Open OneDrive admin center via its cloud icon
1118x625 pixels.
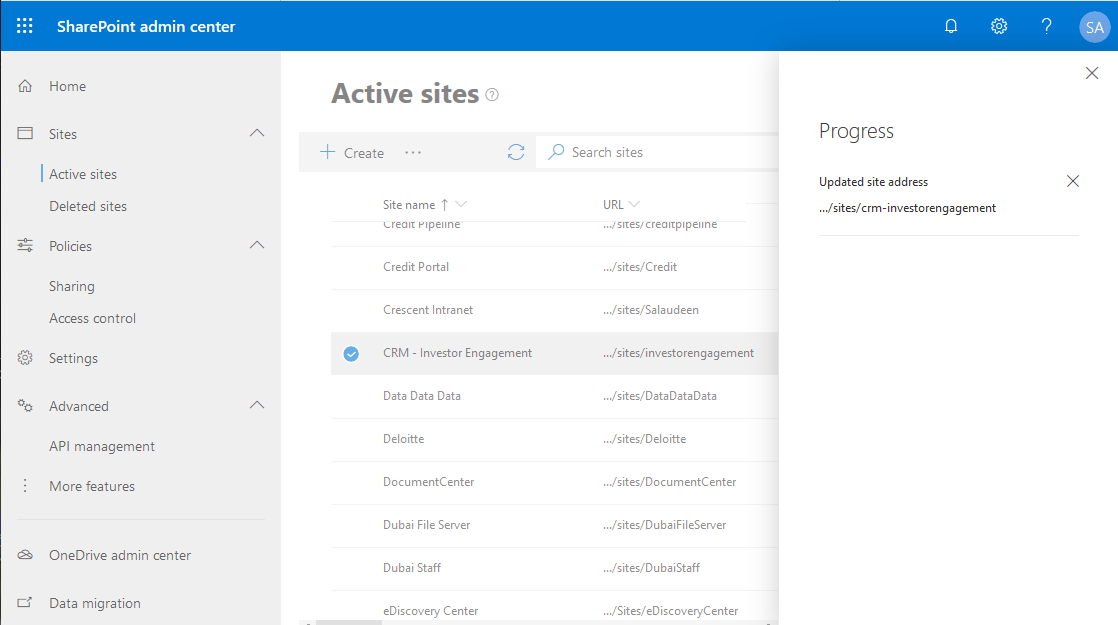(x=24, y=555)
